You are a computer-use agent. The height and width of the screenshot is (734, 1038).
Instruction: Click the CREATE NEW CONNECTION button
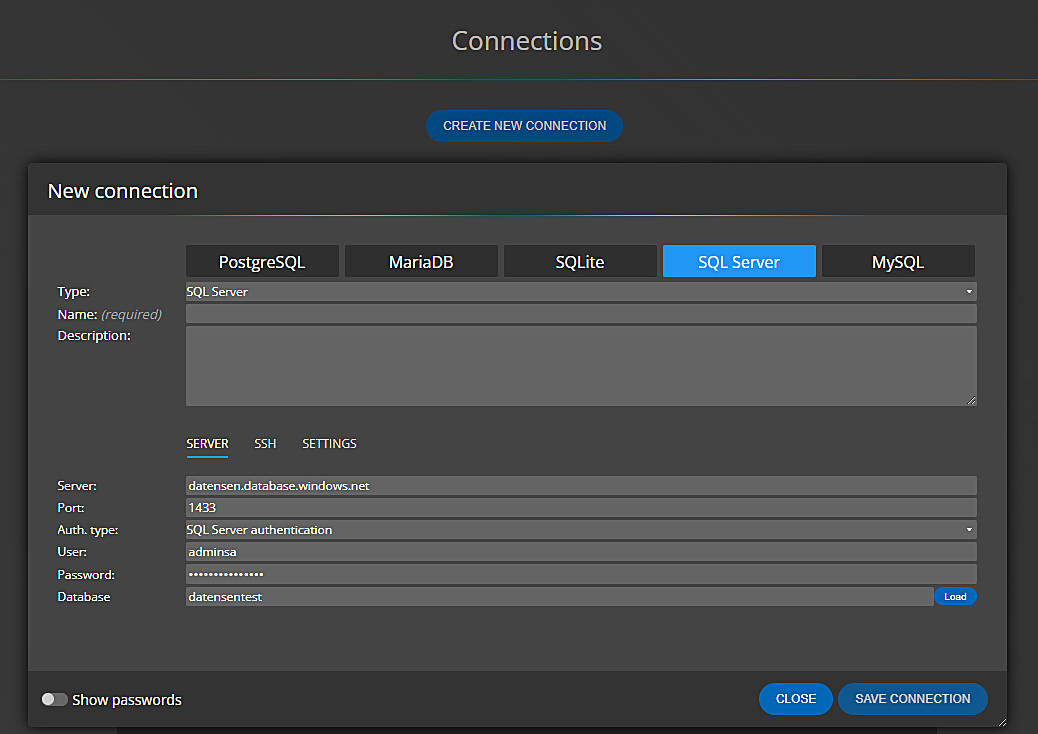point(524,126)
